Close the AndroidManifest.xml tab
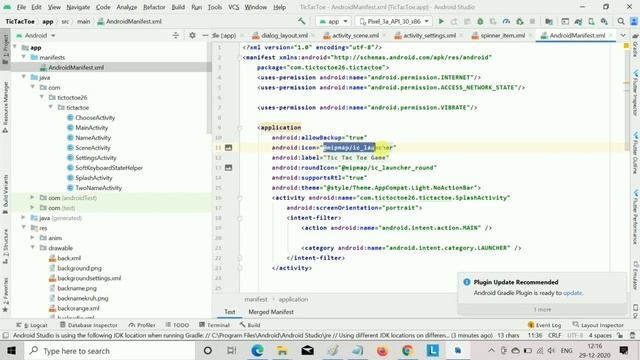Viewport: 640px width, 360px height. coord(611,36)
